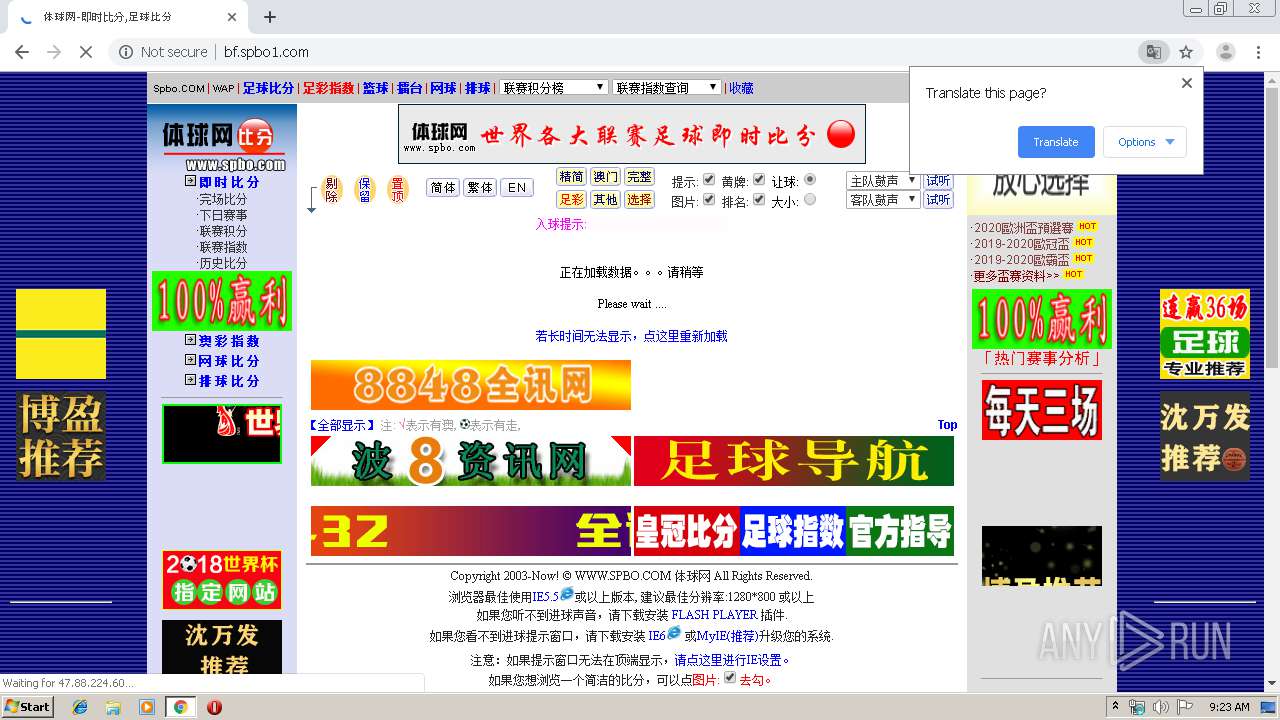1280x720 pixels.
Task: Click the Top link
Action: [947, 425]
